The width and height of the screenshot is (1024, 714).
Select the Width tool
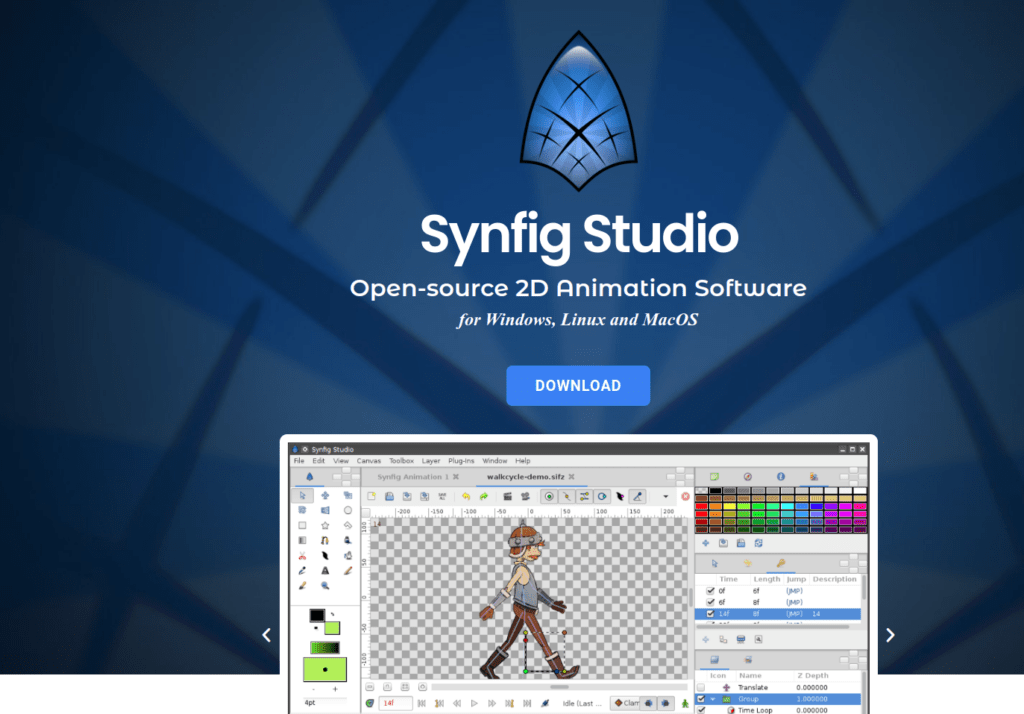pos(325,556)
